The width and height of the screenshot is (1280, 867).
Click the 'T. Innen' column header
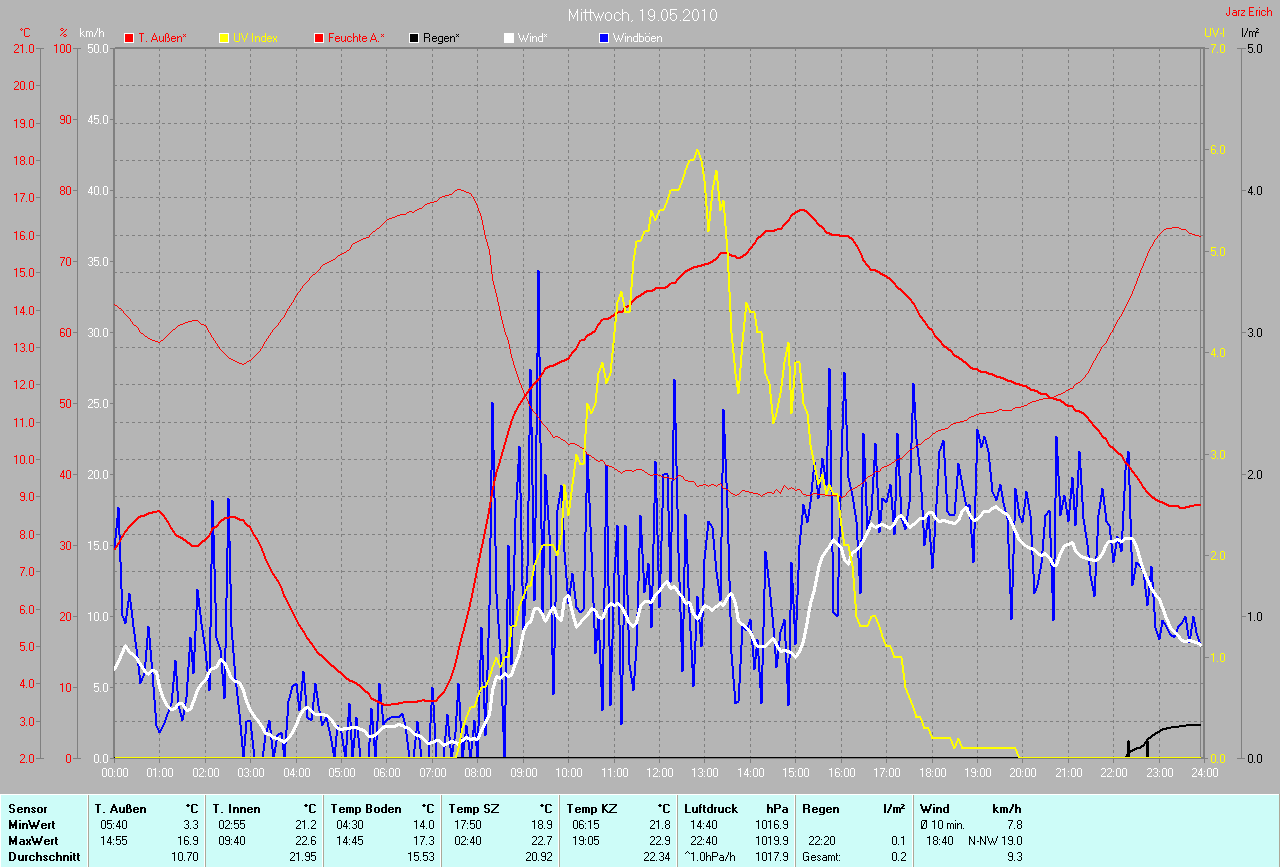click(235, 808)
